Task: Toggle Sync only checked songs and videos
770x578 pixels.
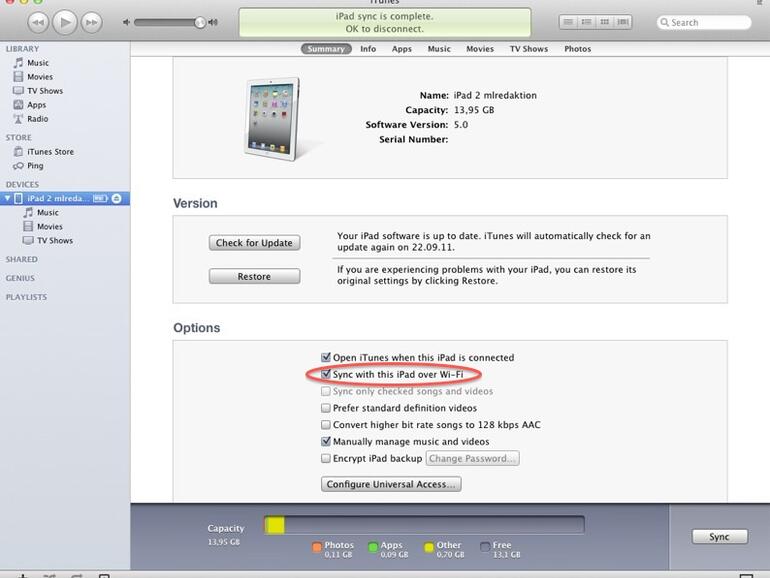Action: pos(326,391)
